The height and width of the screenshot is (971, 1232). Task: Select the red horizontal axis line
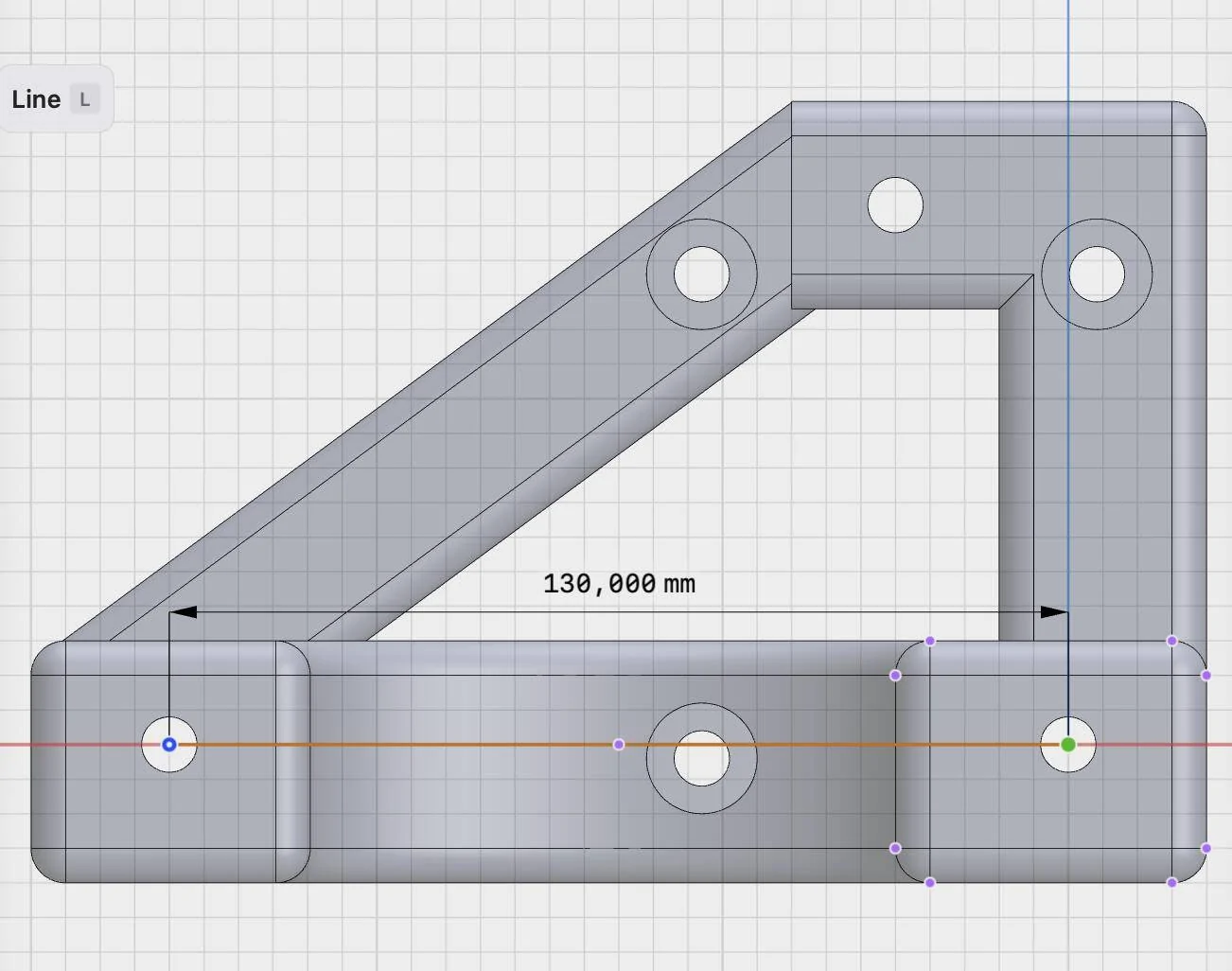57,746
